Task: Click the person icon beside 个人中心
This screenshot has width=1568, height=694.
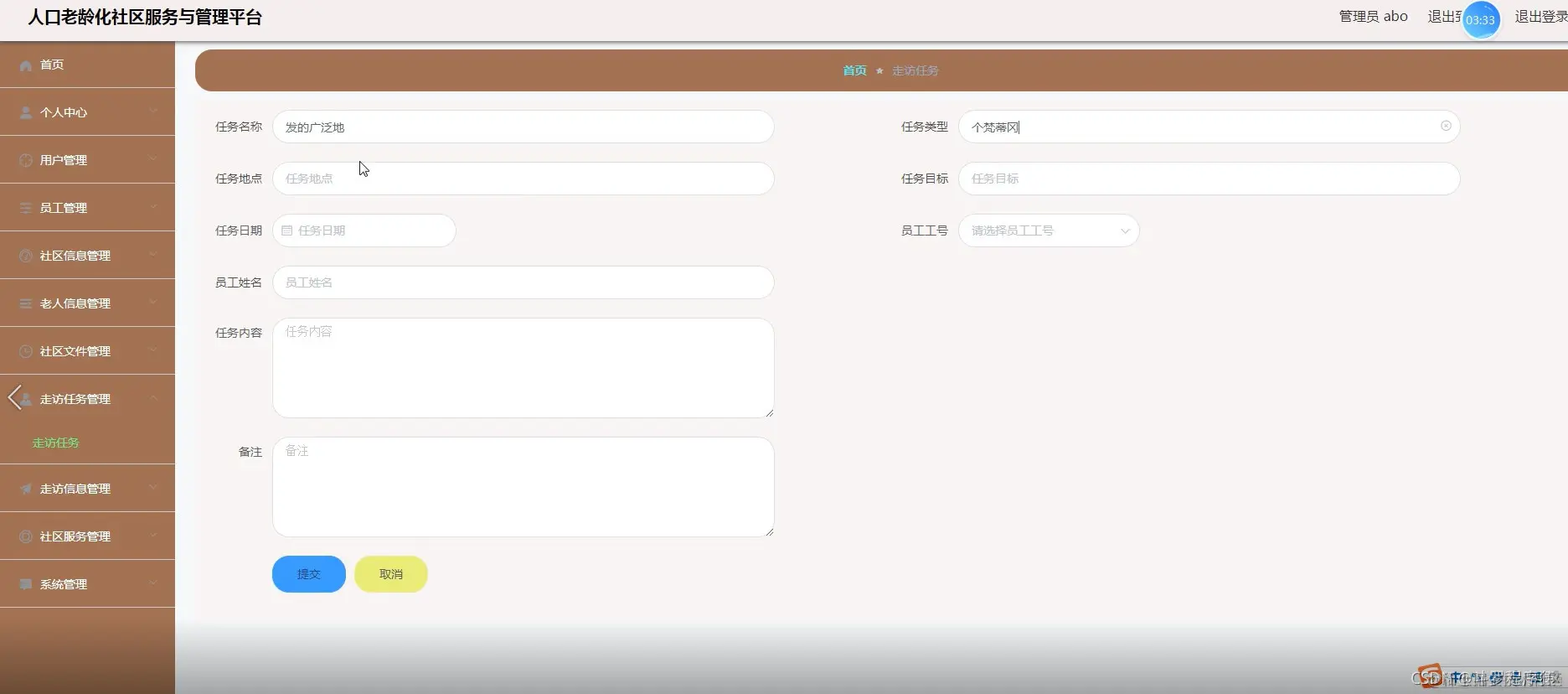Action: point(26,112)
